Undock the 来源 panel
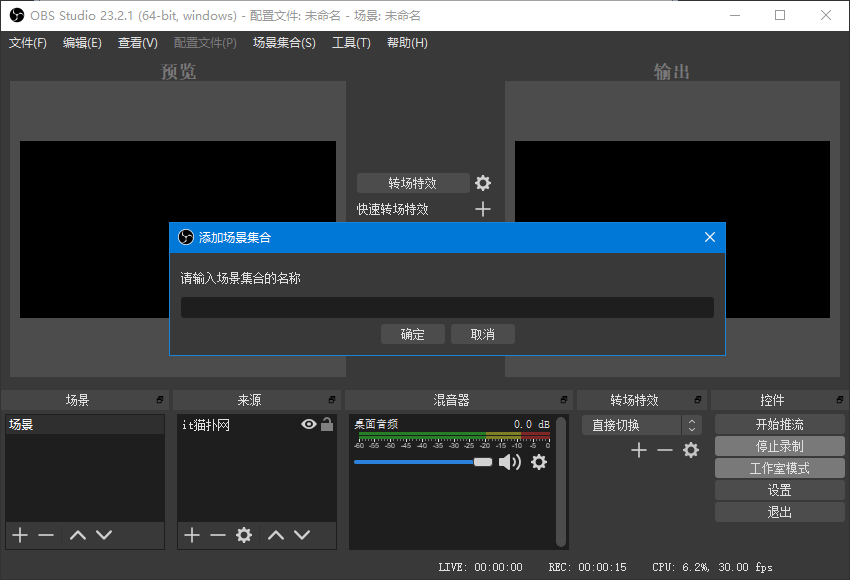 pos(332,399)
